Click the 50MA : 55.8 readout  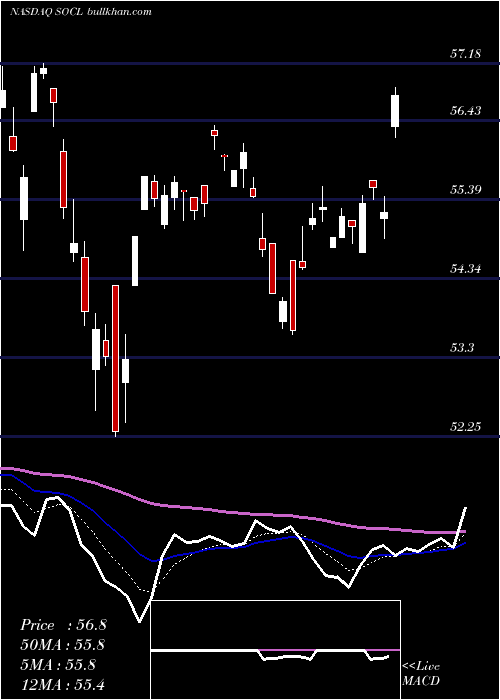[62, 645]
